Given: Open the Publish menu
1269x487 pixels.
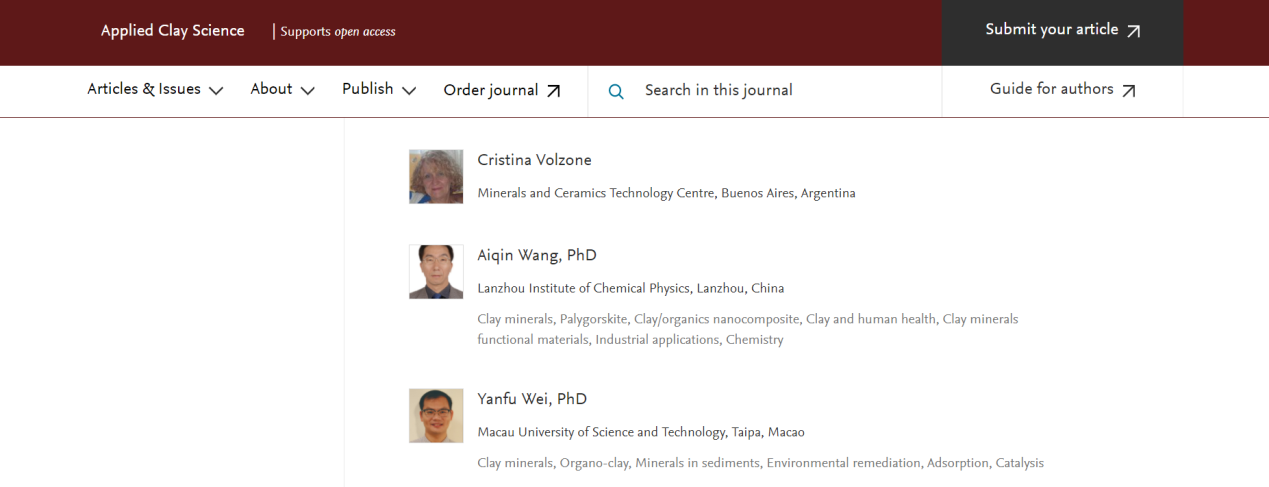Looking at the screenshot, I should [x=379, y=90].
